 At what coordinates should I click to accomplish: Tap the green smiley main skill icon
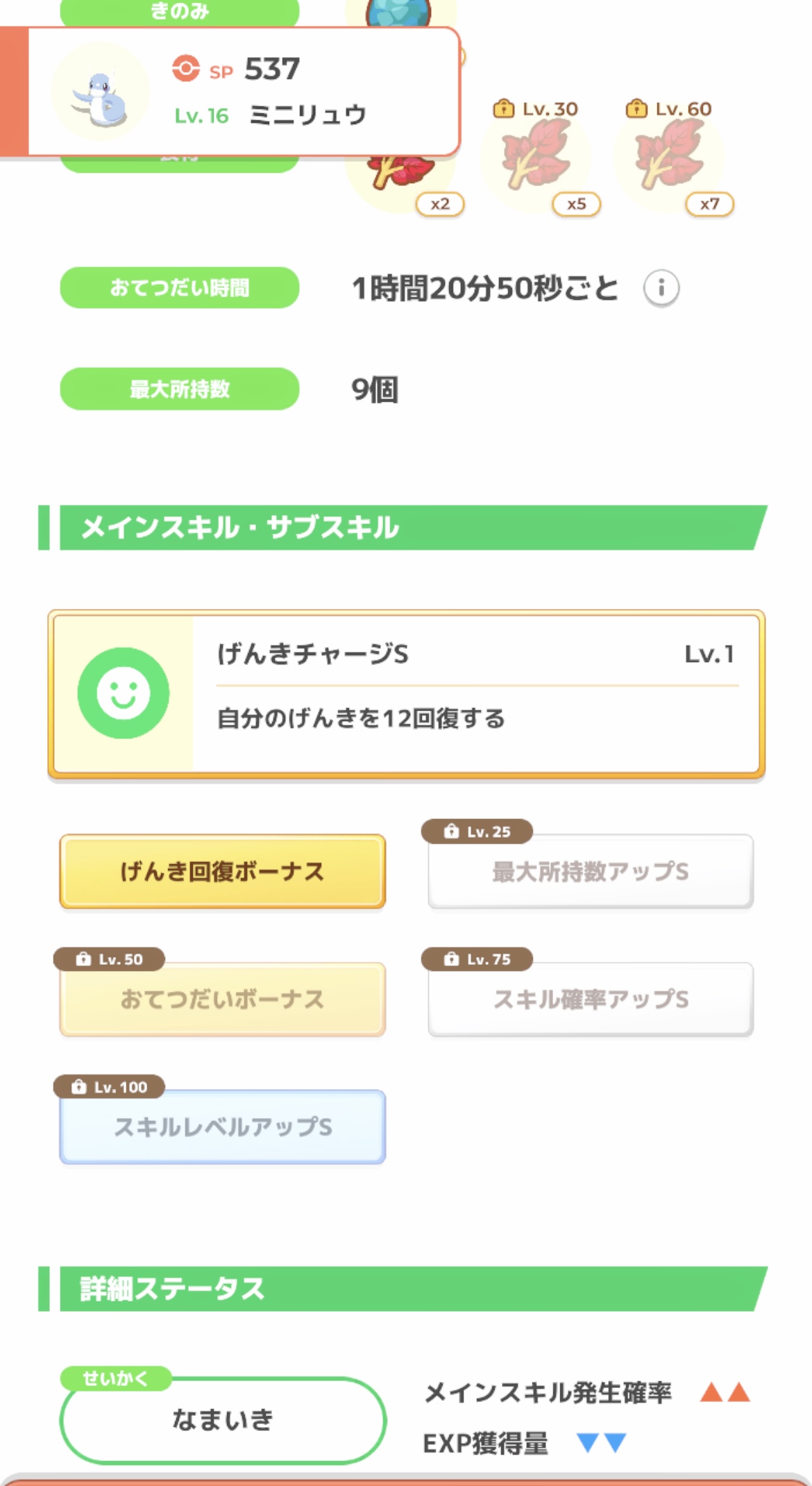click(124, 693)
